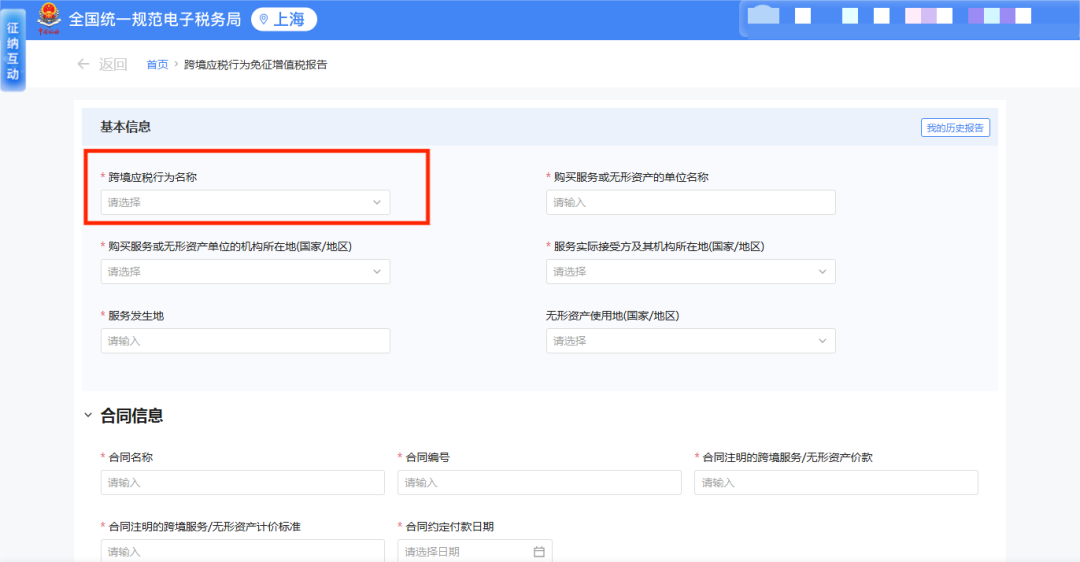Click the 返回 link
This screenshot has width=1080, height=562.
(112, 65)
